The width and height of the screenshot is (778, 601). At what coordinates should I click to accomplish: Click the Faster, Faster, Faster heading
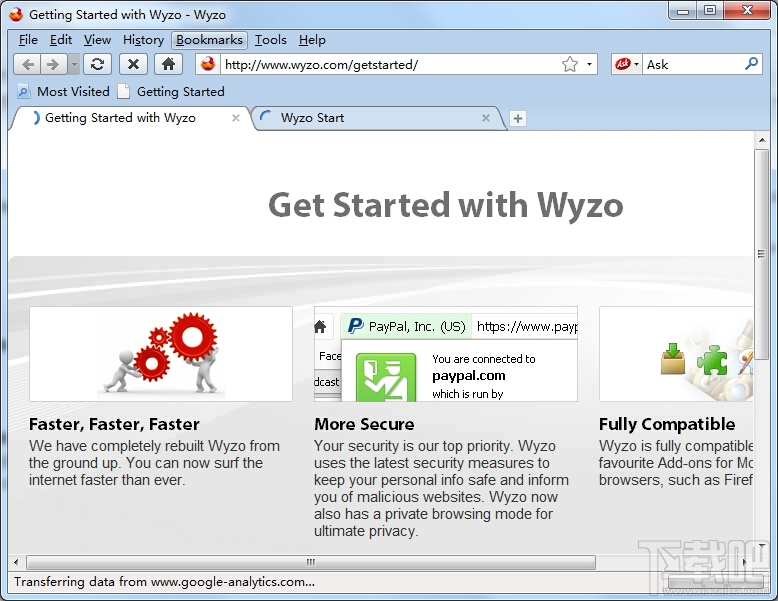pyautogui.click(x=114, y=424)
